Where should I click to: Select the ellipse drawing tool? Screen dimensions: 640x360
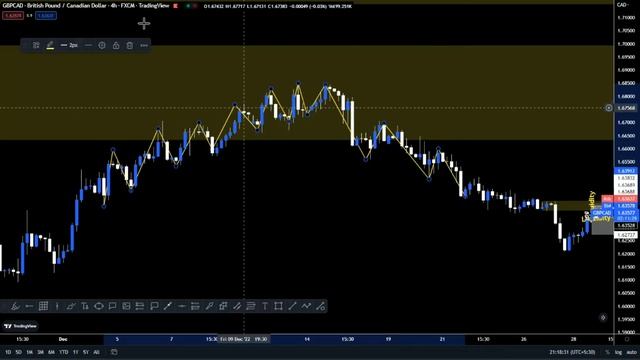[x=98, y=306]
